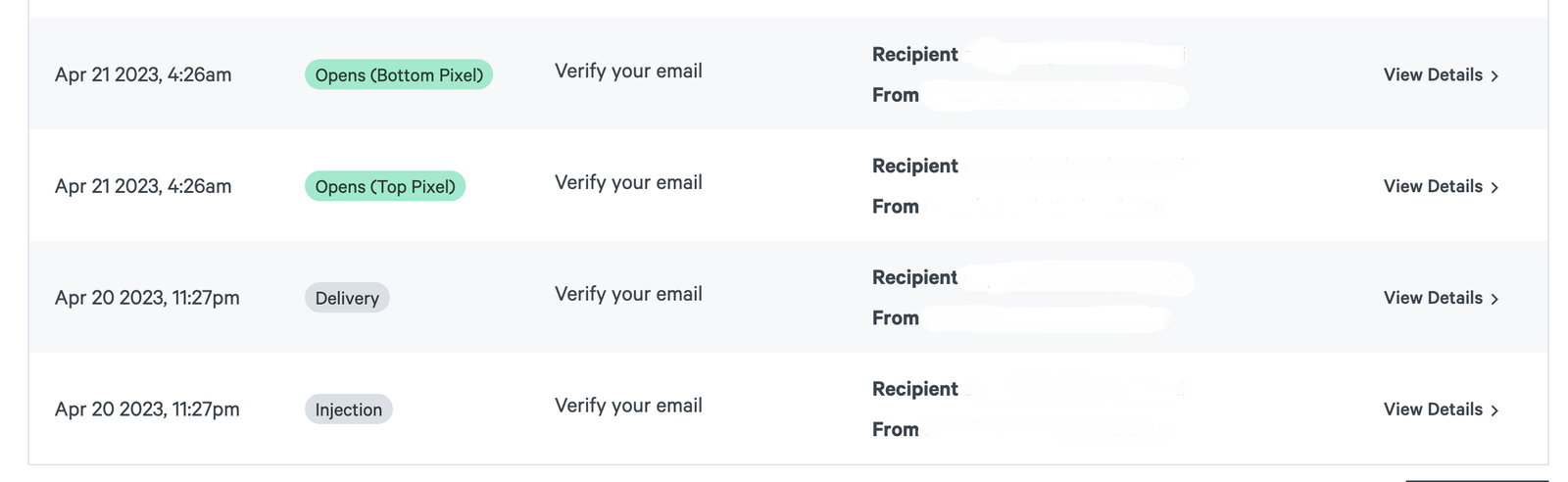1568x482 pixels.
Task: Click the timestamp in Opens (Bottom Pixel) row
Action: point(143,74)
